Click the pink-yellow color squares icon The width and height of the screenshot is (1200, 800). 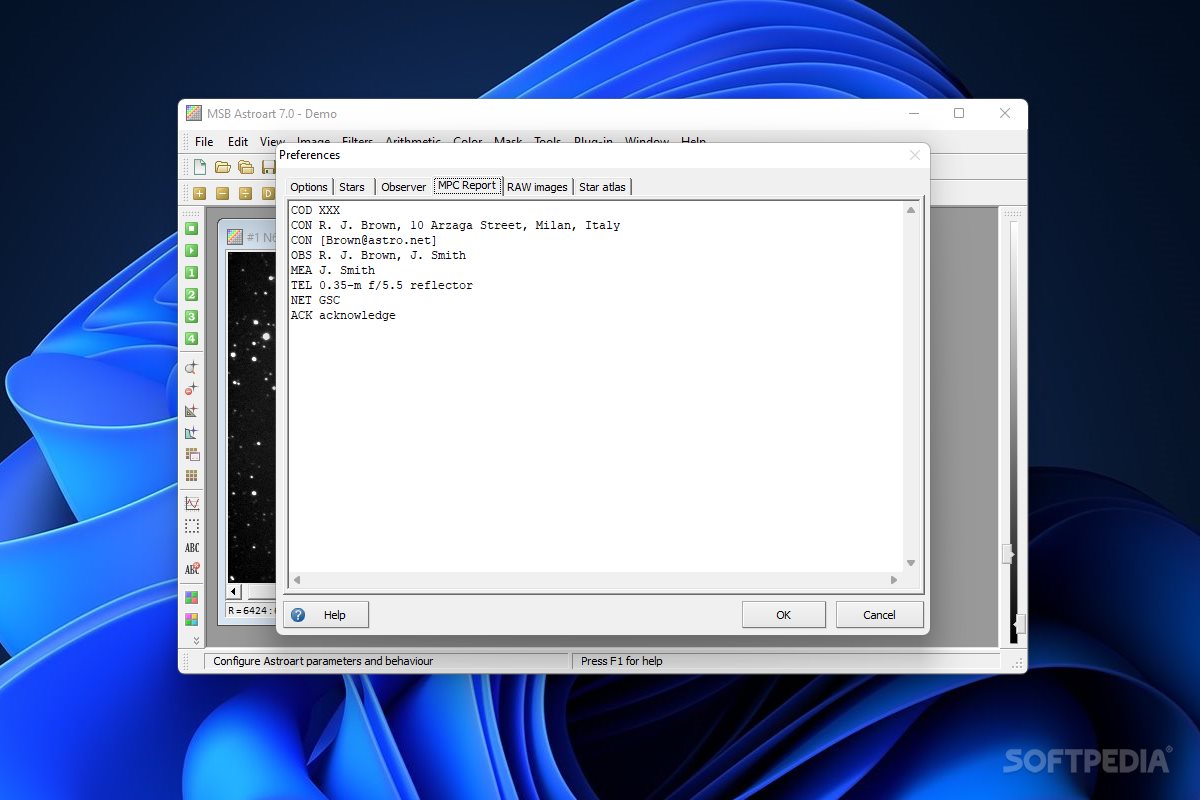click(191, 620)
